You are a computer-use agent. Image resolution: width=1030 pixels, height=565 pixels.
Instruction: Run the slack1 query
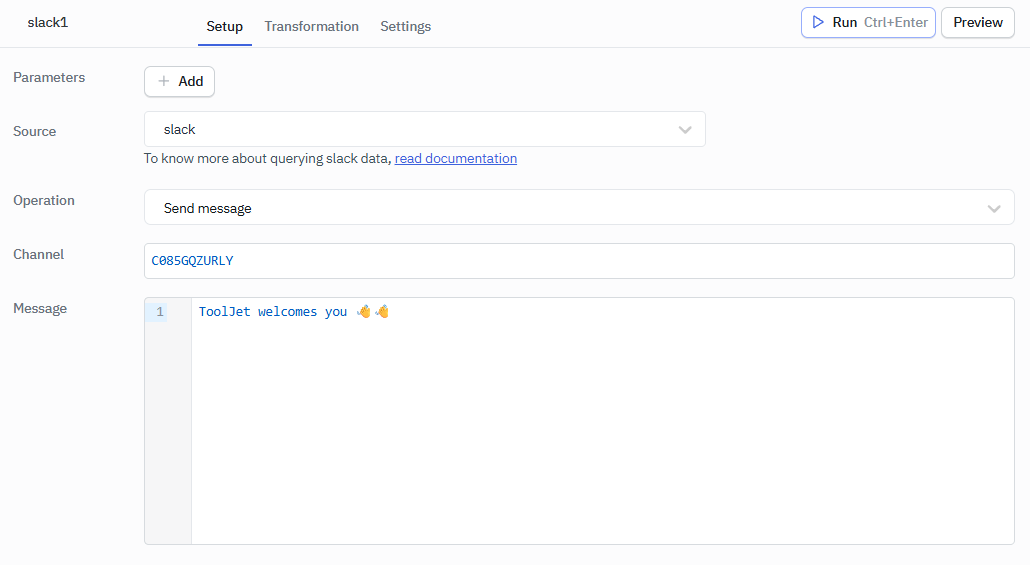(867, 22)
